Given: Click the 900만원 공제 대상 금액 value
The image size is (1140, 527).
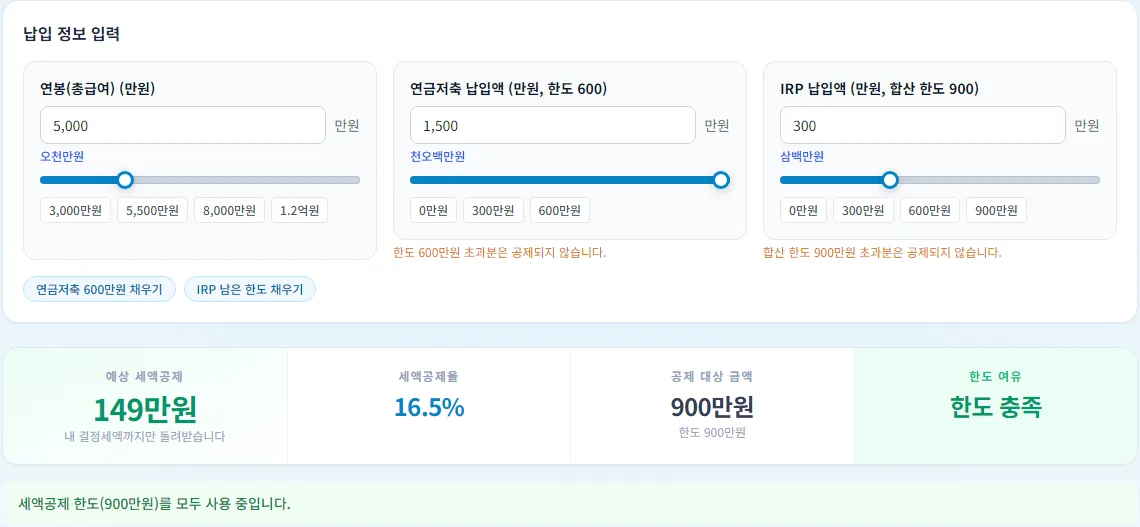Looking at the screenshot, I should [x=712, y=407].
